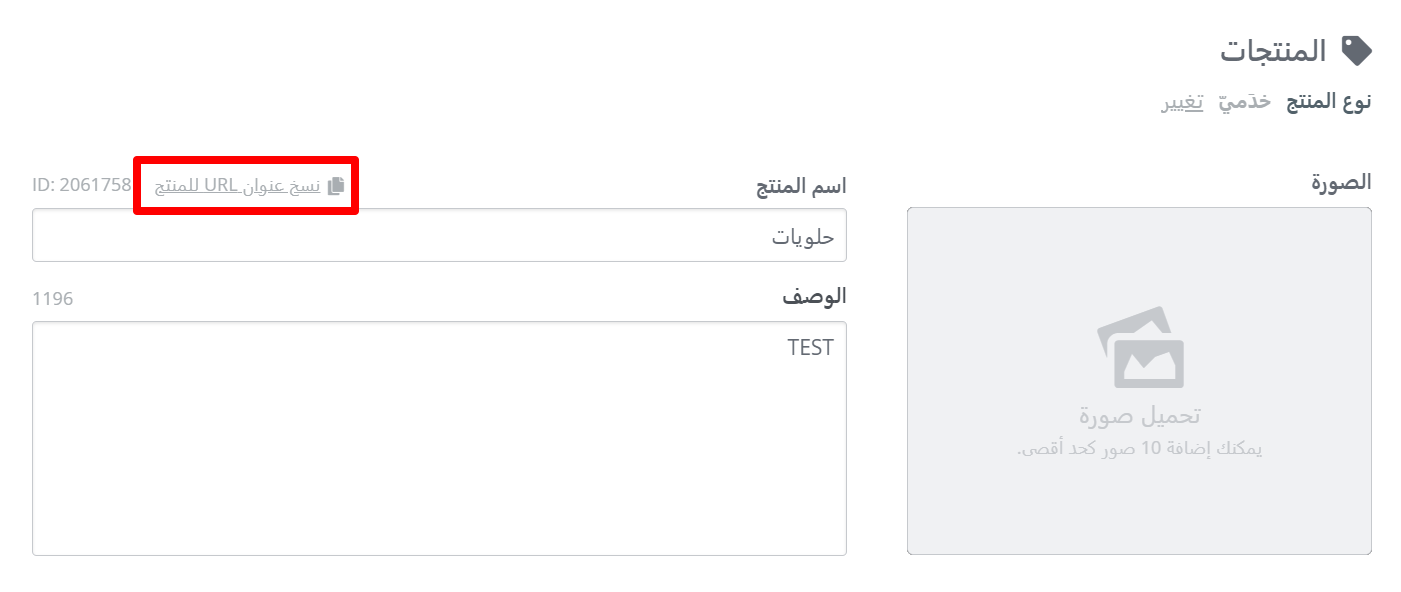
Task: Click inside the الوصف description textarea
Action: coord(439,438)
